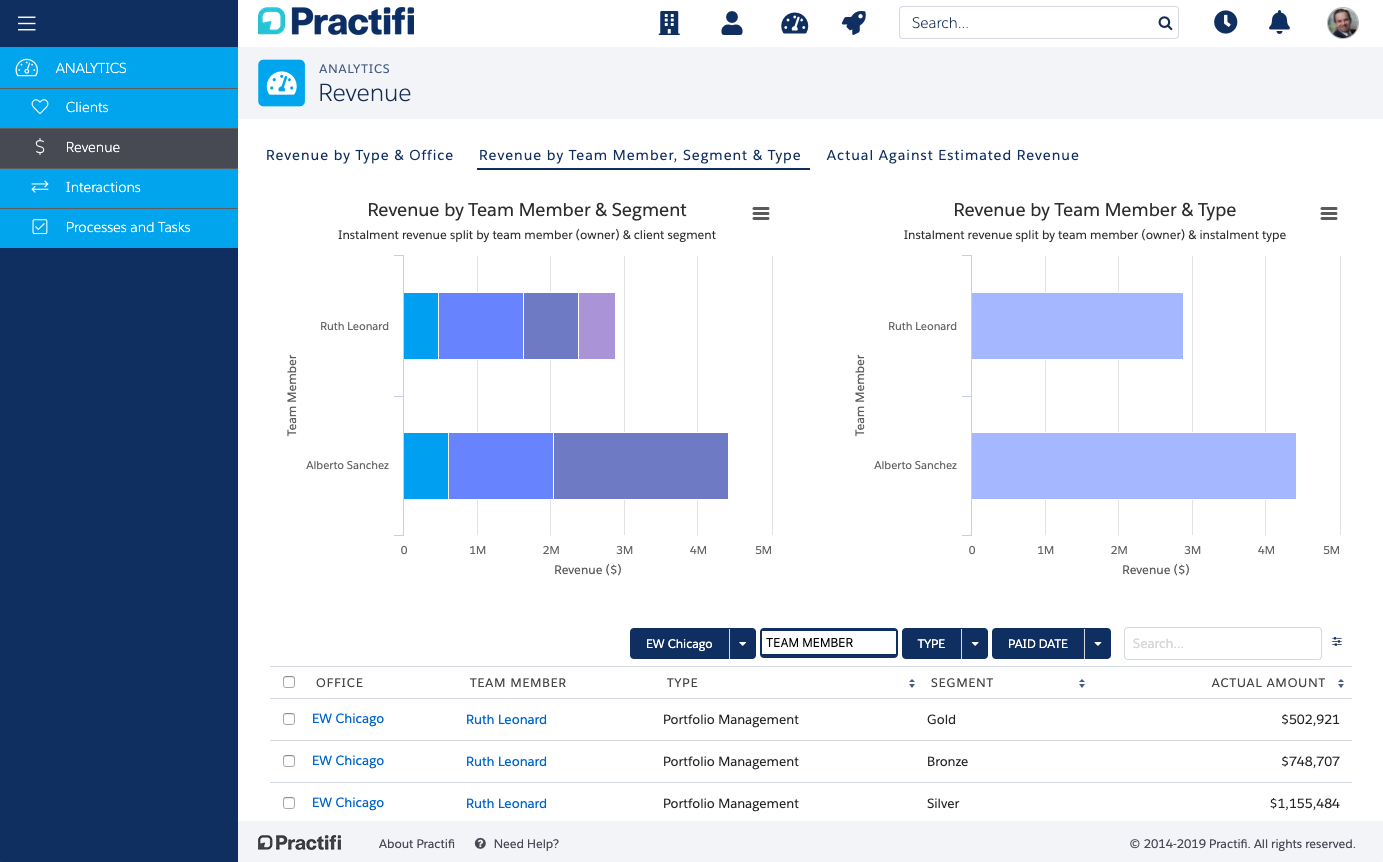1383x862 pixels.
Task: Click inside the table search field
Action: (x=1222, y=643)
